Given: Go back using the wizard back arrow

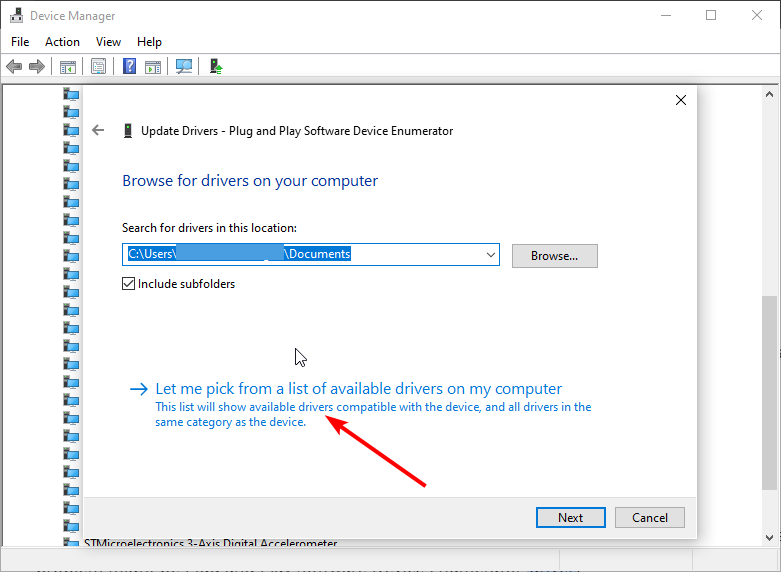Looking at the screenshot, I should click(x=98, y=131).
